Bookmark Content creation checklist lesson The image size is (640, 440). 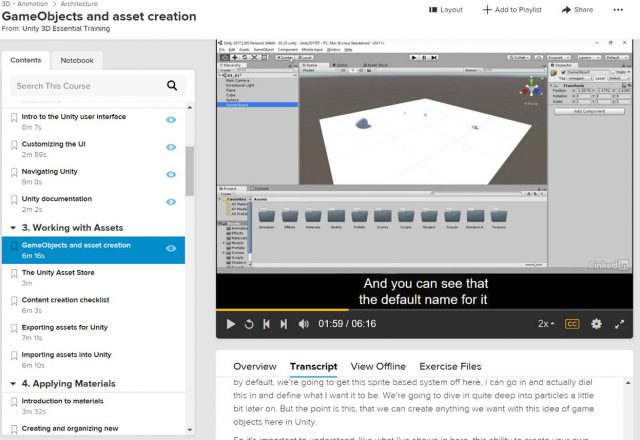[x=14, y=301]
